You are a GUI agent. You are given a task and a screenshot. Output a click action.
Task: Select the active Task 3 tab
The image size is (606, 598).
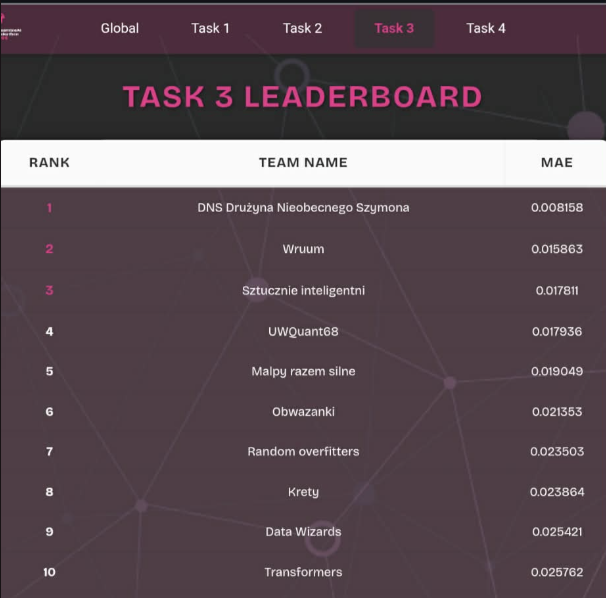(394, 28)
